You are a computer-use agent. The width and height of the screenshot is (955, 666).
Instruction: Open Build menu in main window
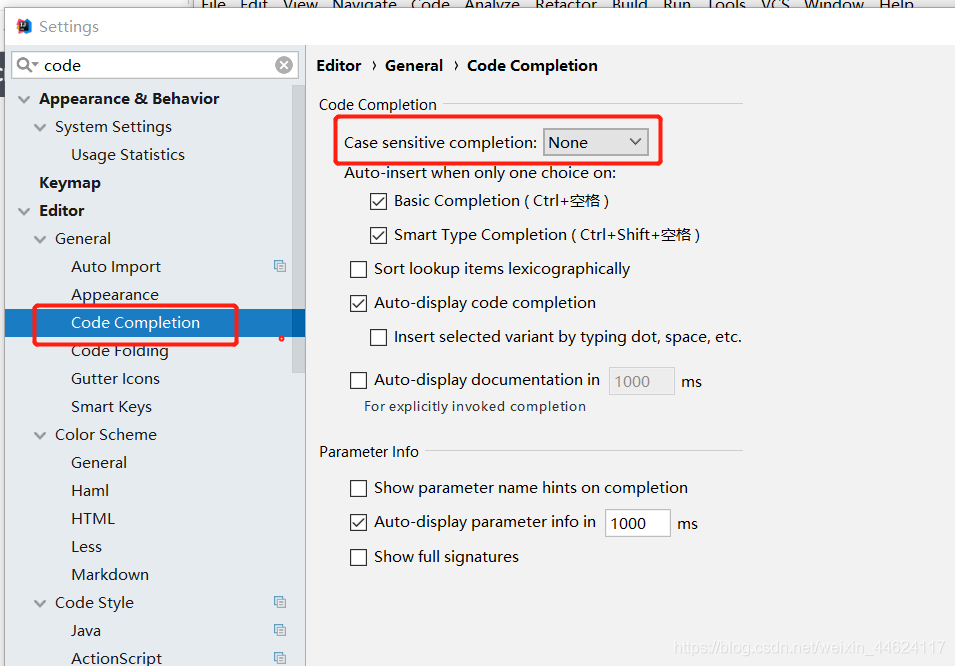630,4
